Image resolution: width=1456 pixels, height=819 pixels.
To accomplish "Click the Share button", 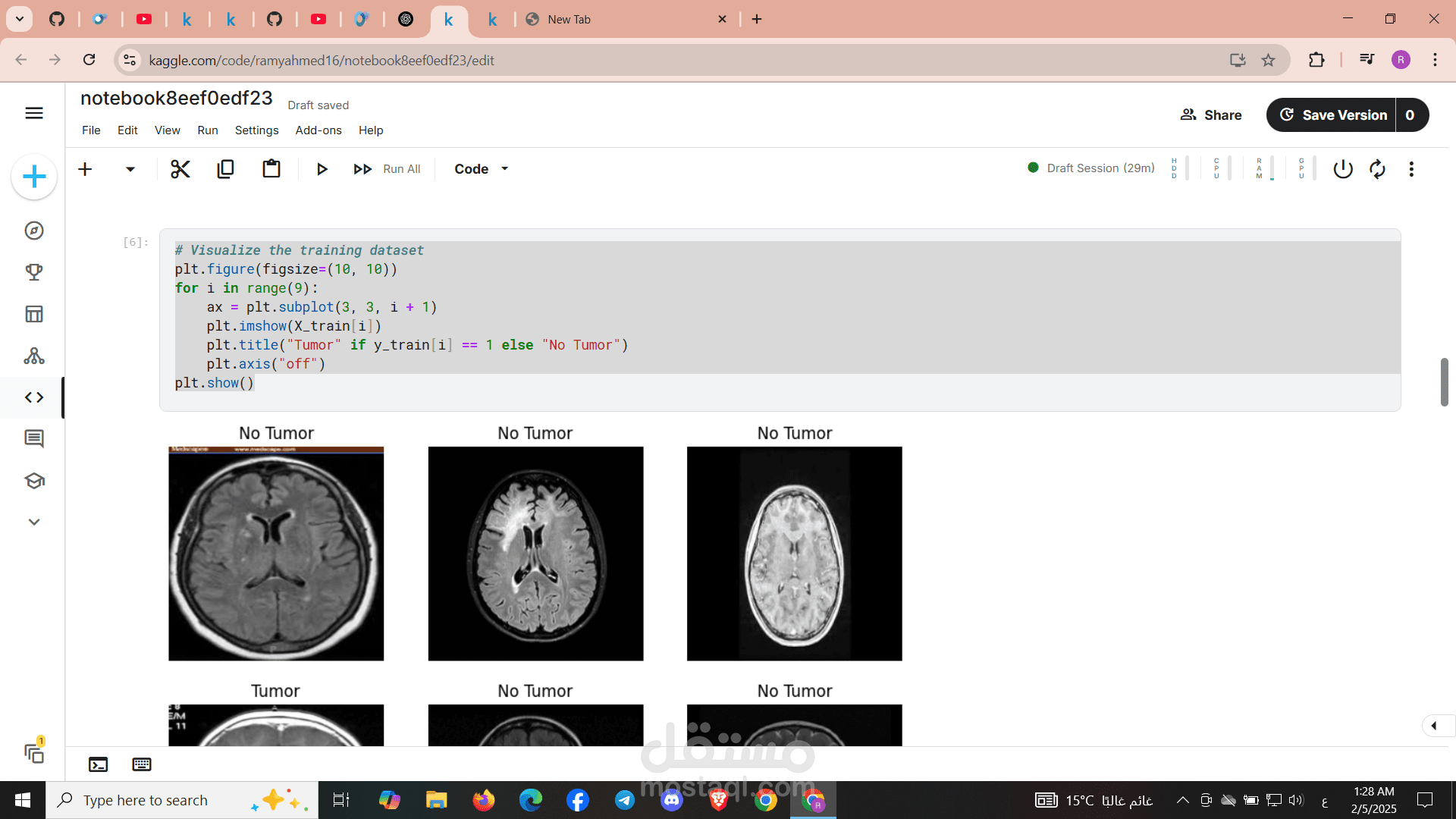I will coord(1211,115).
